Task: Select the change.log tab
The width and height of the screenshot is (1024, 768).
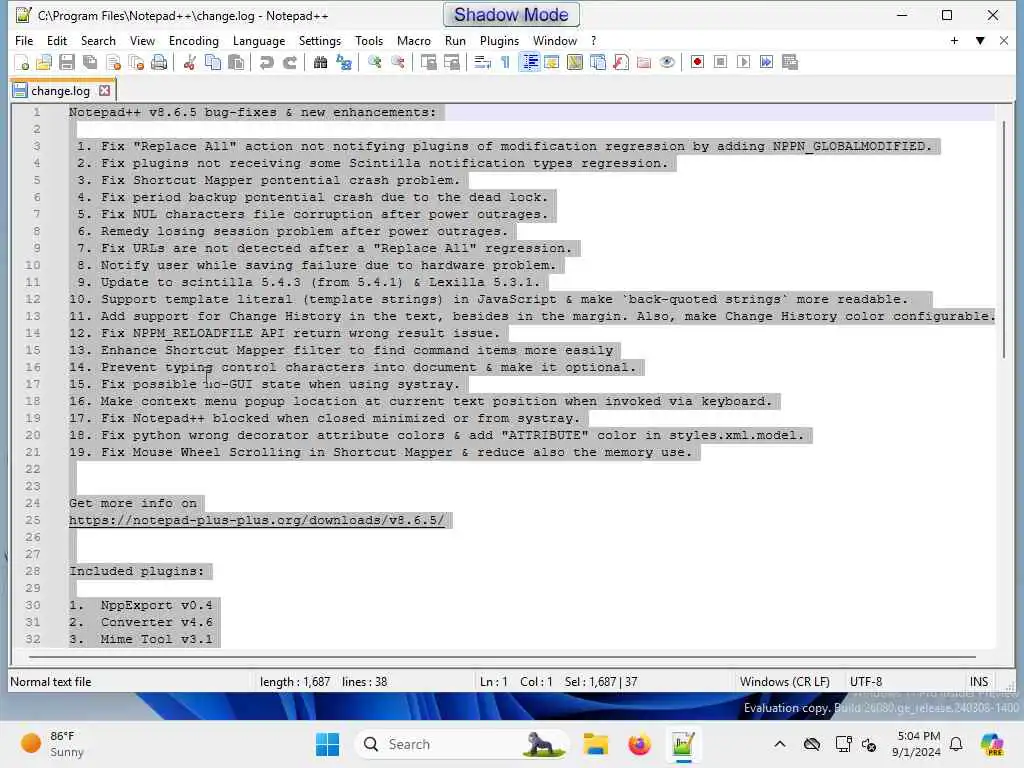Action: coord(61,91)
